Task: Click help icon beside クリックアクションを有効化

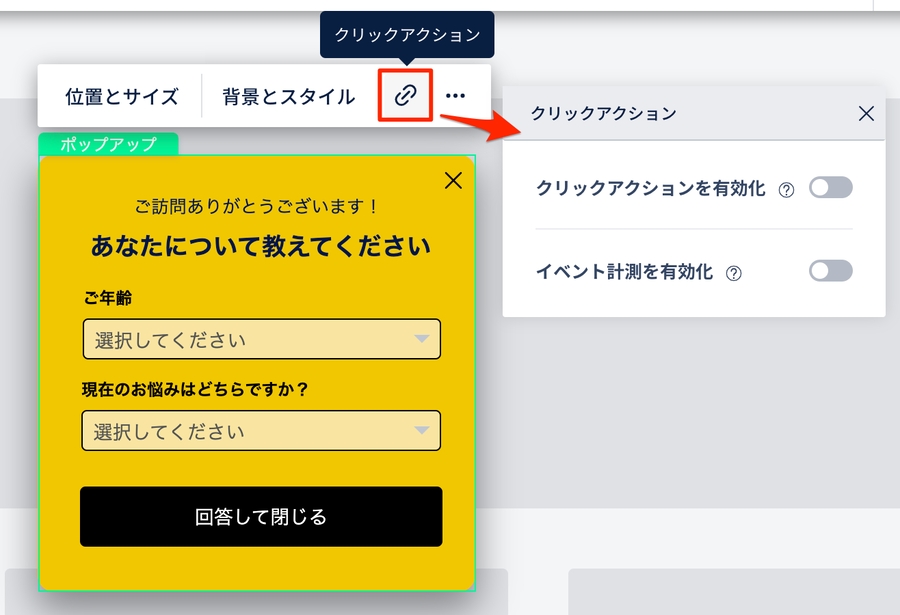Action: (x=786, y=190)
